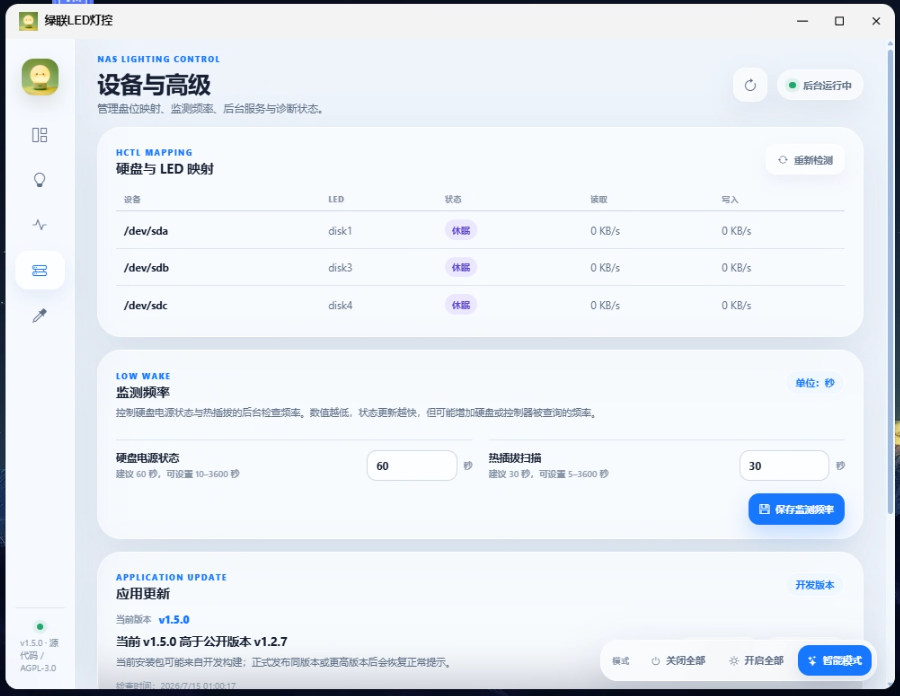The height and width of the screenshot is (696, 900).
Task: Open the activity pulse sidebar icon
Action: tap(40, 224)
